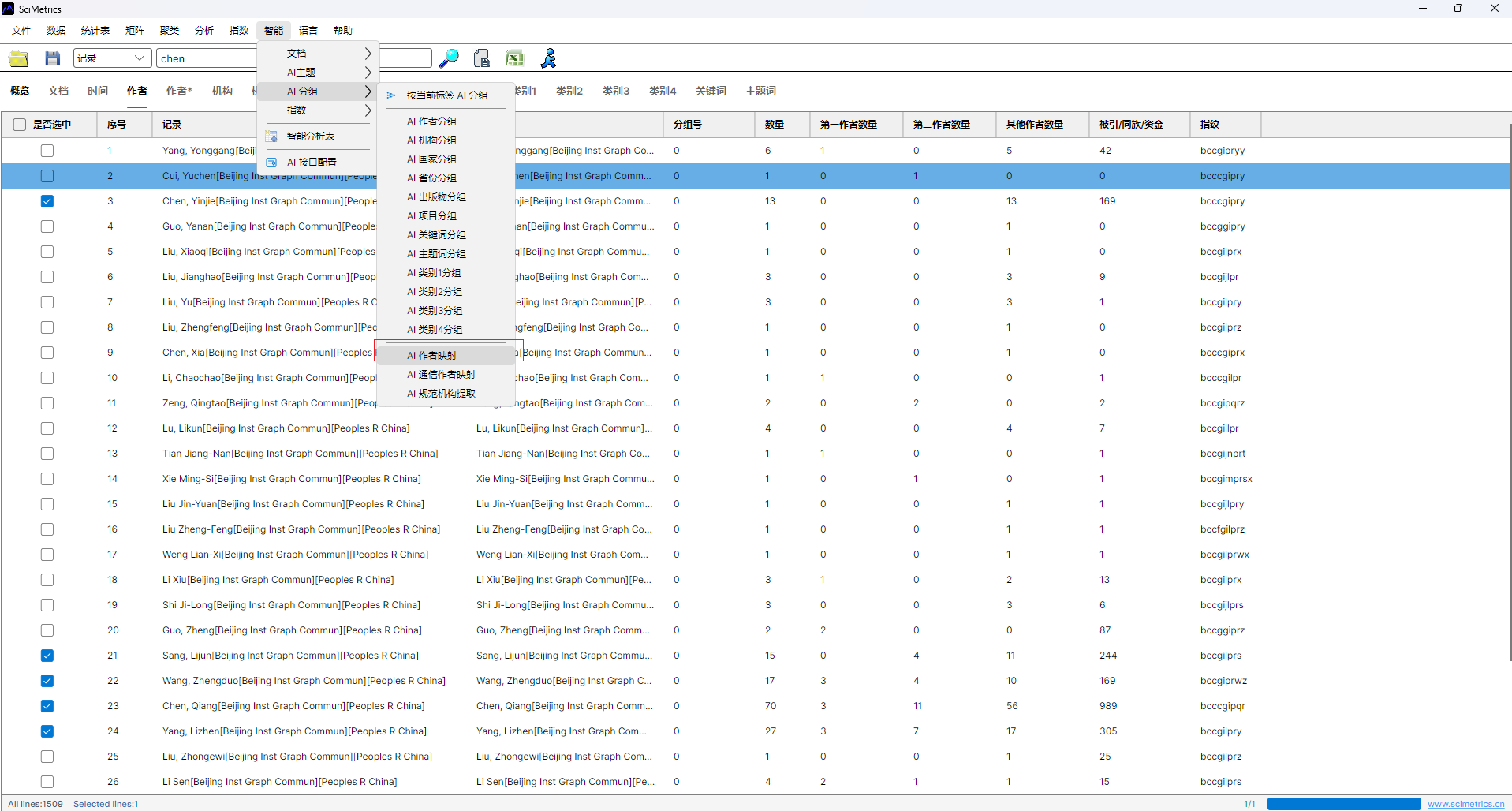The height and width of the screenshot is (811, 1512).
Task: Select AI 关键词分组 menu item
Action: pyautogui.click(x=446, y=235)
